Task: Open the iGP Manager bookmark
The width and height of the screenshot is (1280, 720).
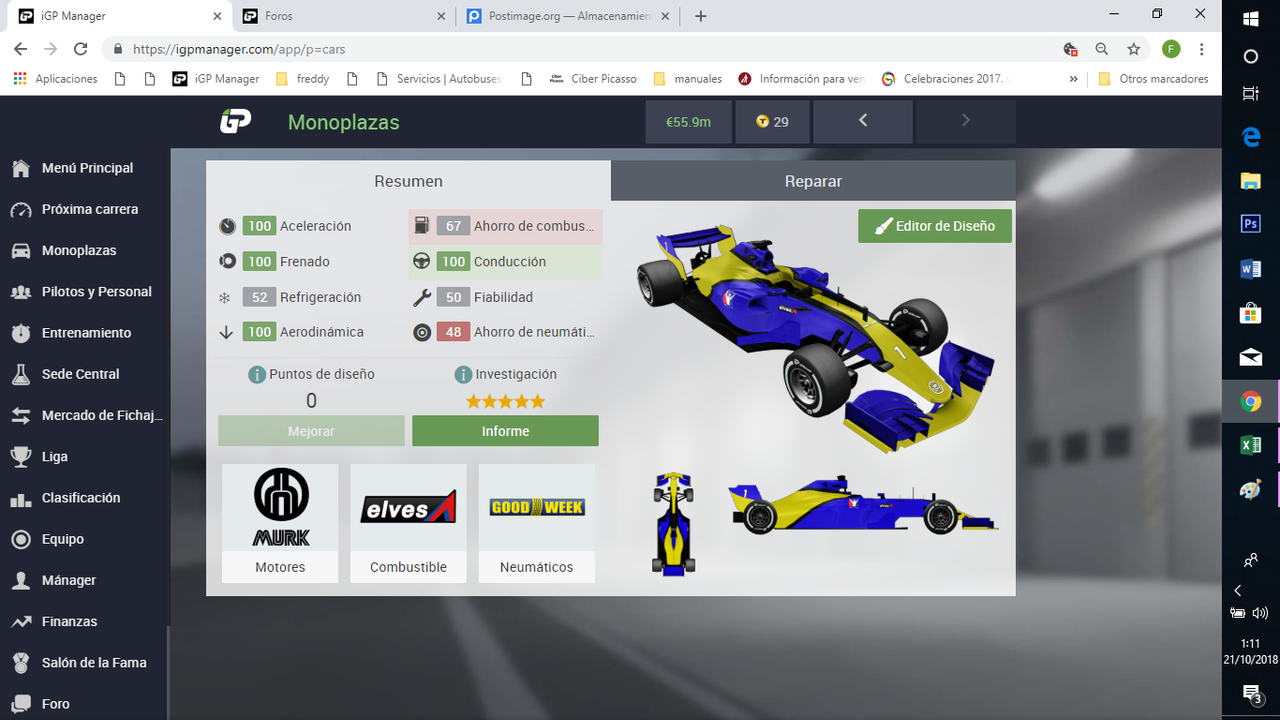Action: [x=216, y=79]
